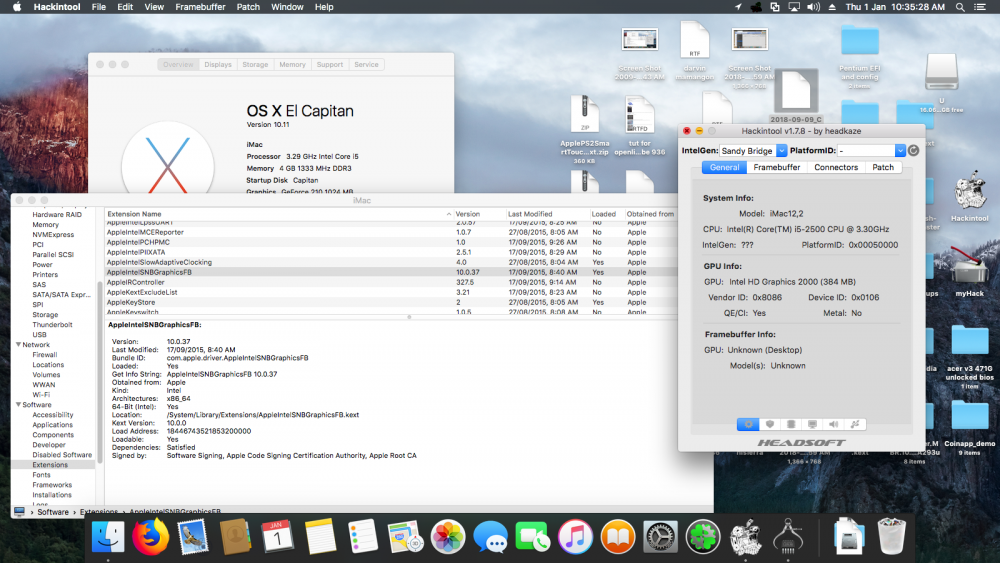Open the Displays monitor icon in Hackintool
Viewport: 1000px width, 563px height.
(812, 424)
